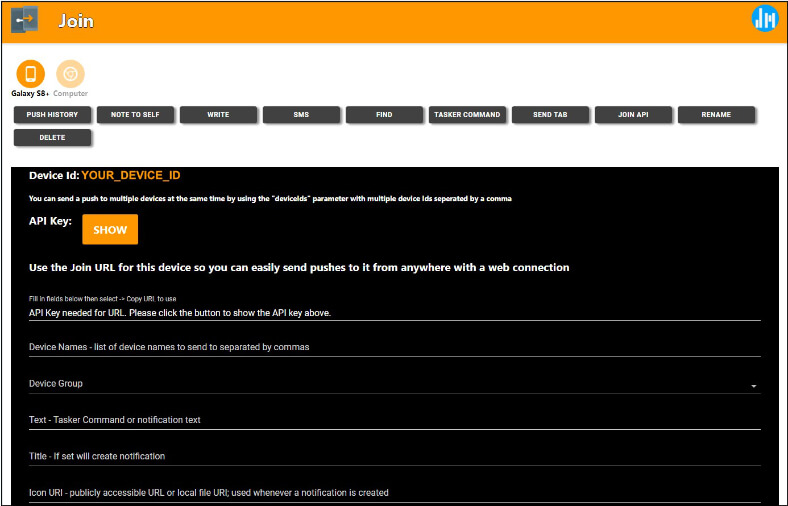Click the Note To Self button
Viewport: 788px width, 506px height.
tap(135, 115)
